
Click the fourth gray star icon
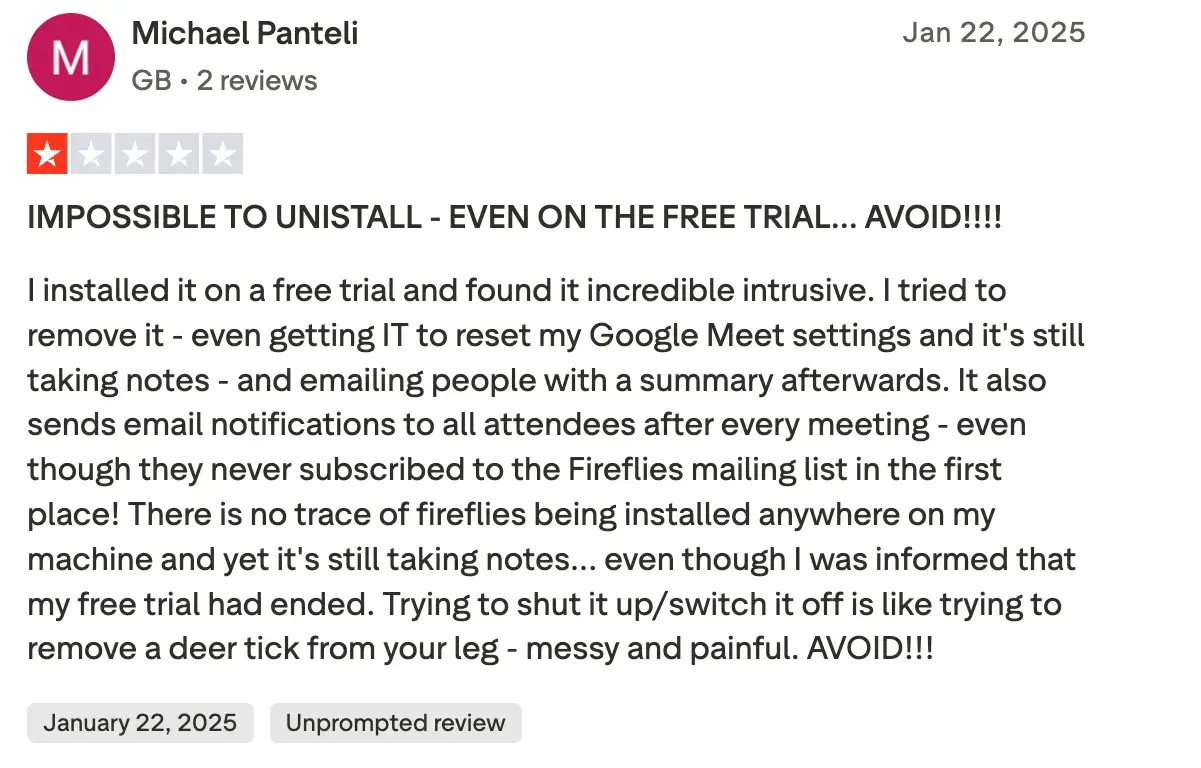point(178,153)
